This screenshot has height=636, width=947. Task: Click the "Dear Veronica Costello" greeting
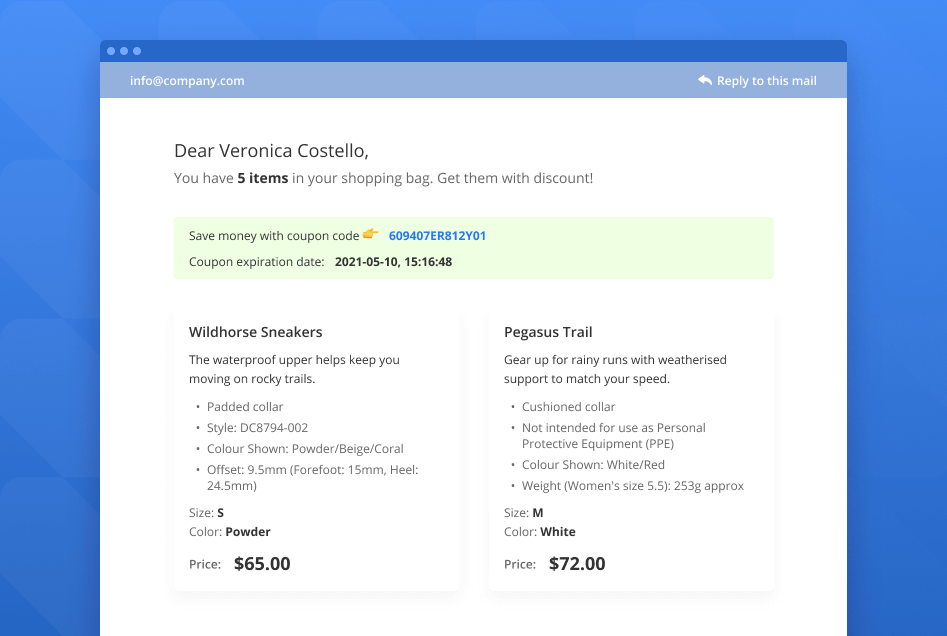[271, 151]
